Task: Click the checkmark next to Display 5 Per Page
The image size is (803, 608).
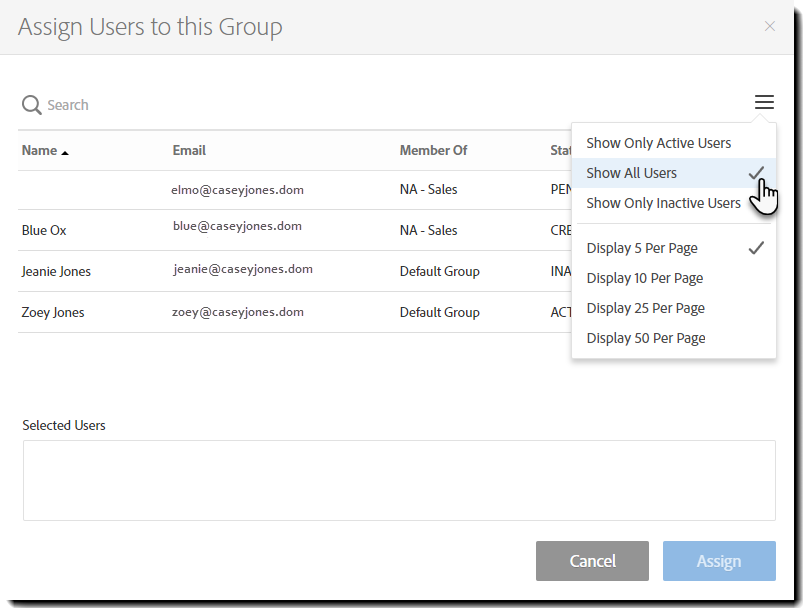Action: tap(757, 247)
